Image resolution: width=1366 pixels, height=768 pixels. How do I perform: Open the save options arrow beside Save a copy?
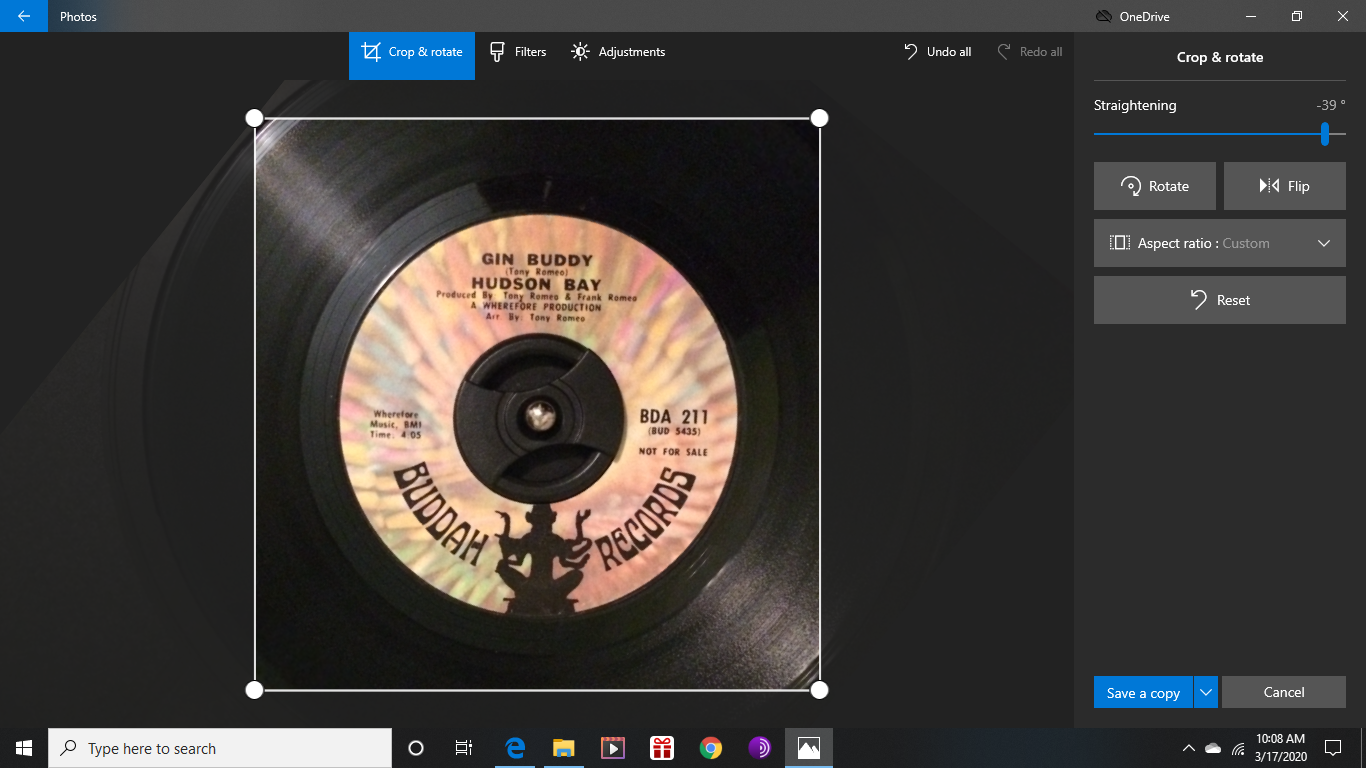[1206, 693]
